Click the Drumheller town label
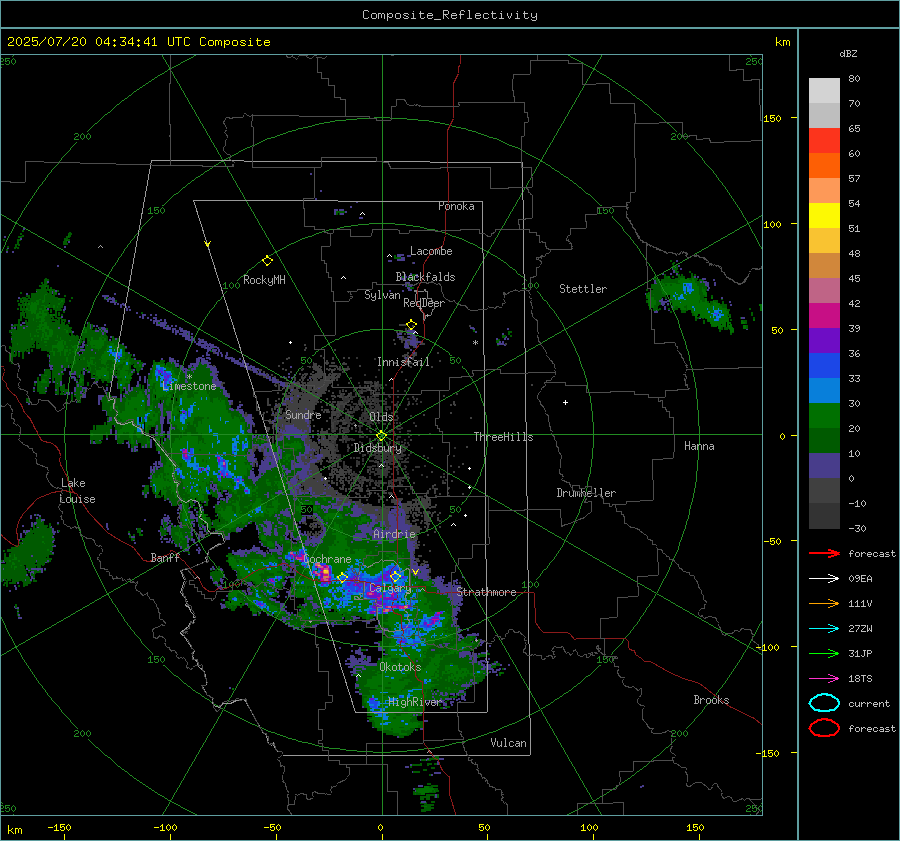 586,493
